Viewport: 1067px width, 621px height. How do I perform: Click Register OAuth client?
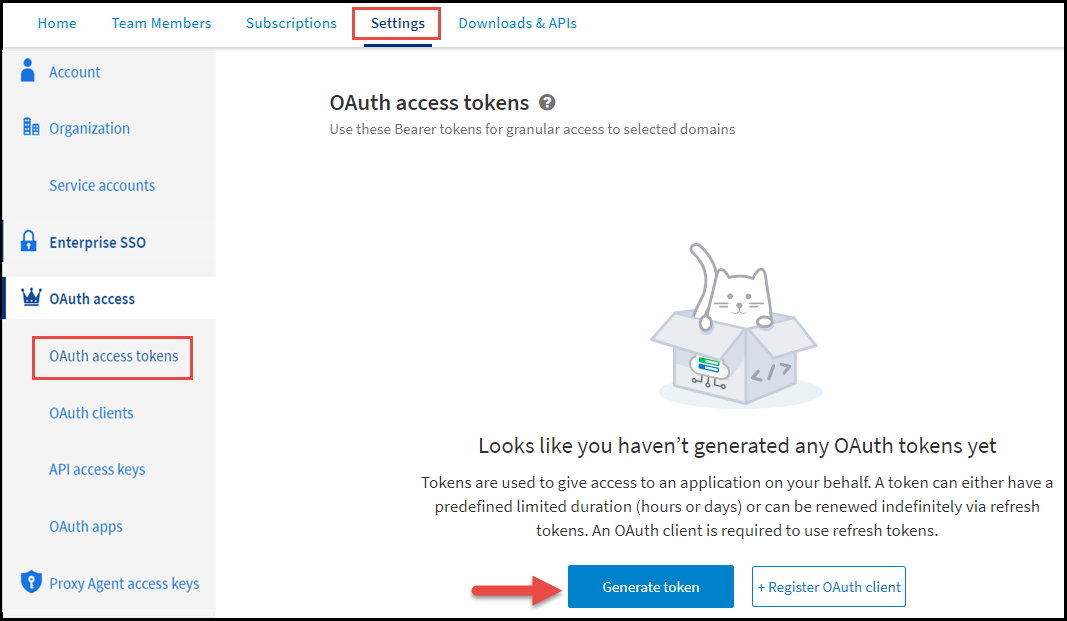click(x=828, y=586)
